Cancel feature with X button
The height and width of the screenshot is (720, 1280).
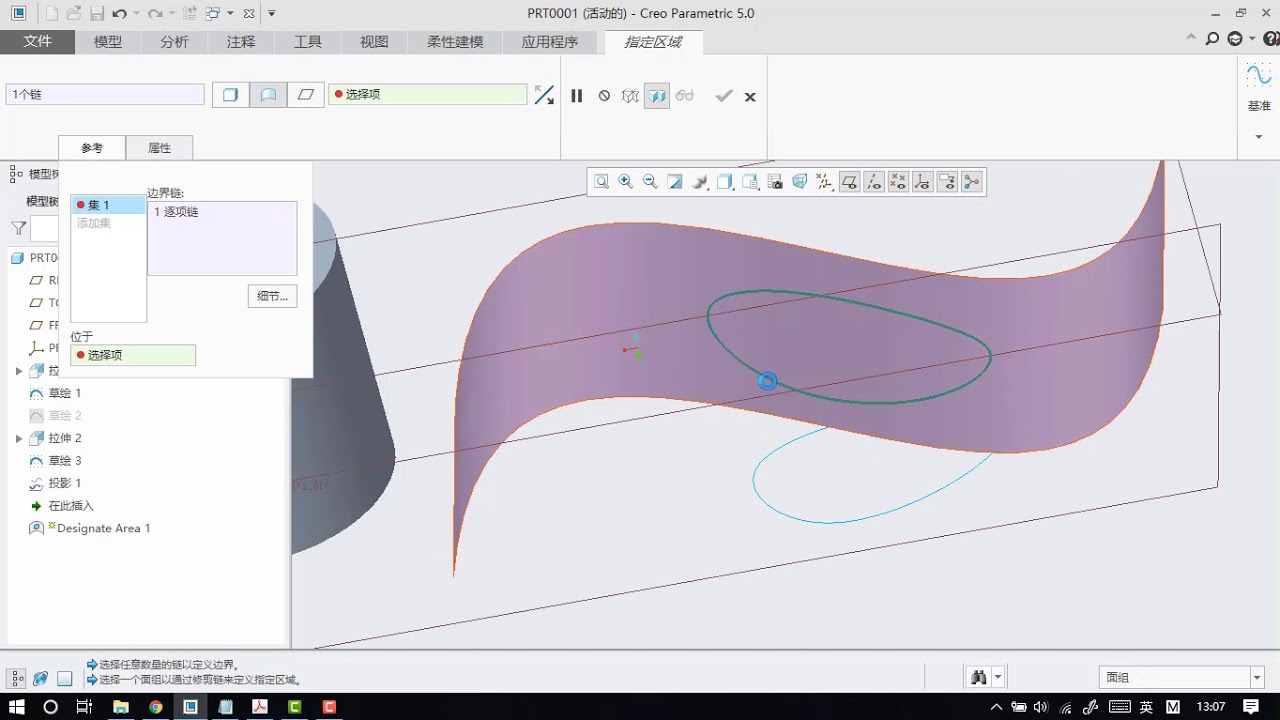pyautogui.click(x=750, y=97)
